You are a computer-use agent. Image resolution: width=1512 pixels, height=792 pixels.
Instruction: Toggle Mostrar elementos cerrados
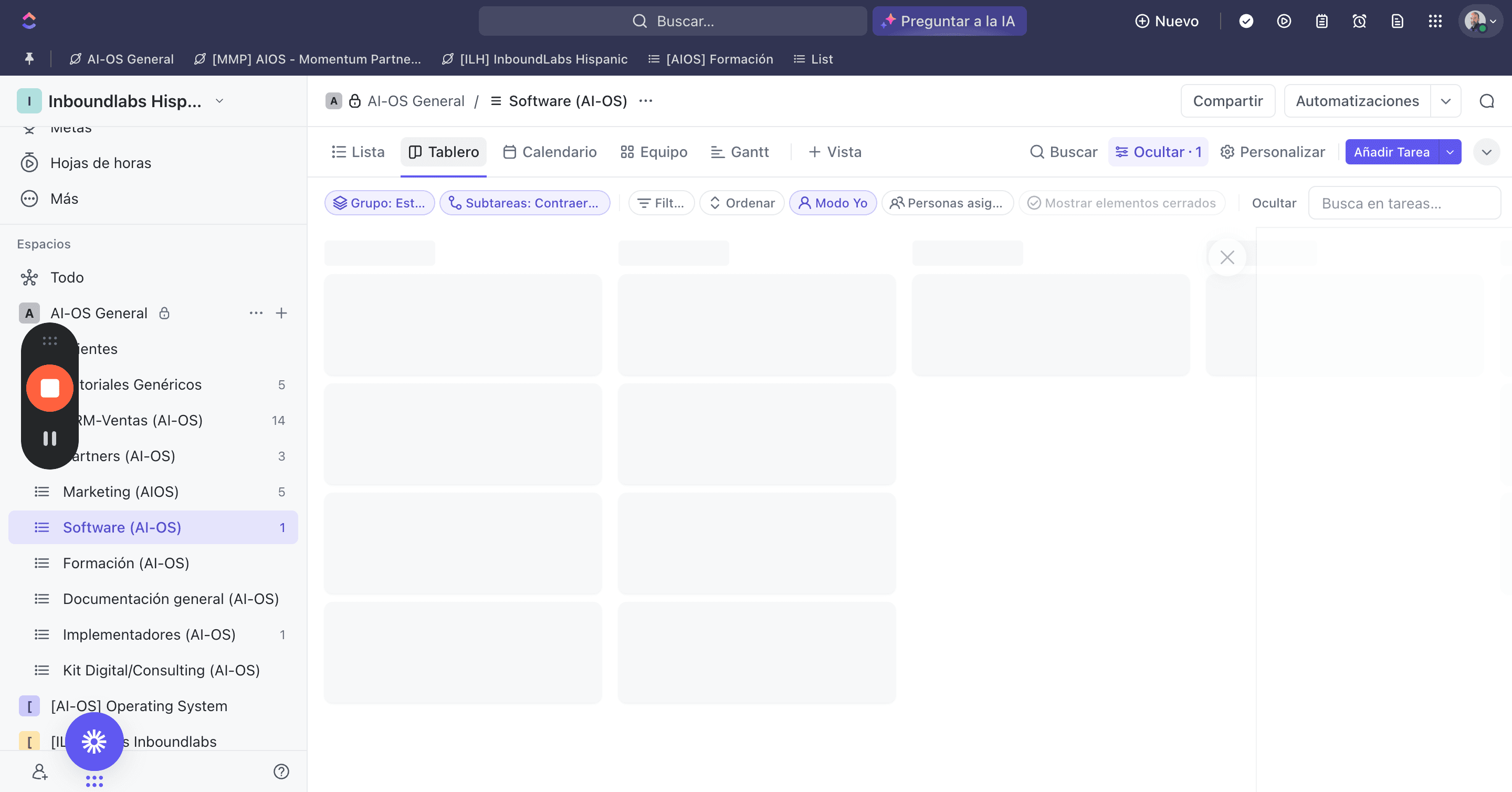point(1122,203)
